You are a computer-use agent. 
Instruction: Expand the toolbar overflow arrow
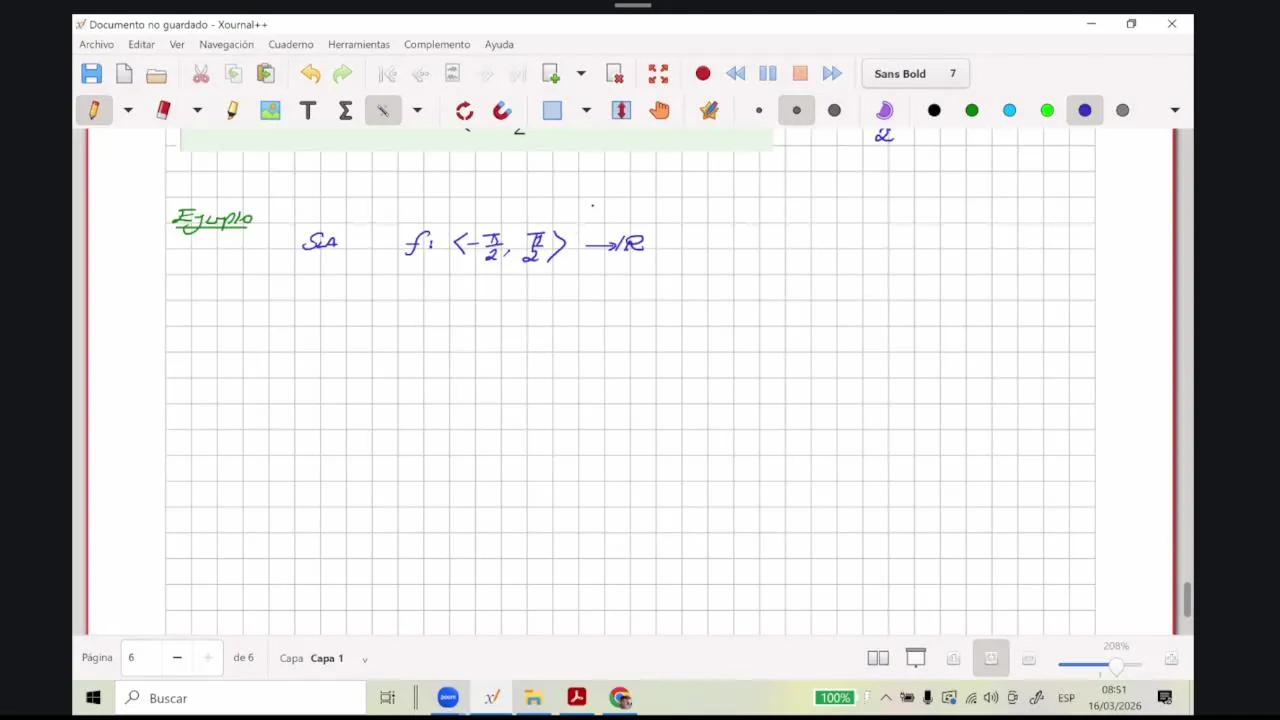click(1175, 110)
